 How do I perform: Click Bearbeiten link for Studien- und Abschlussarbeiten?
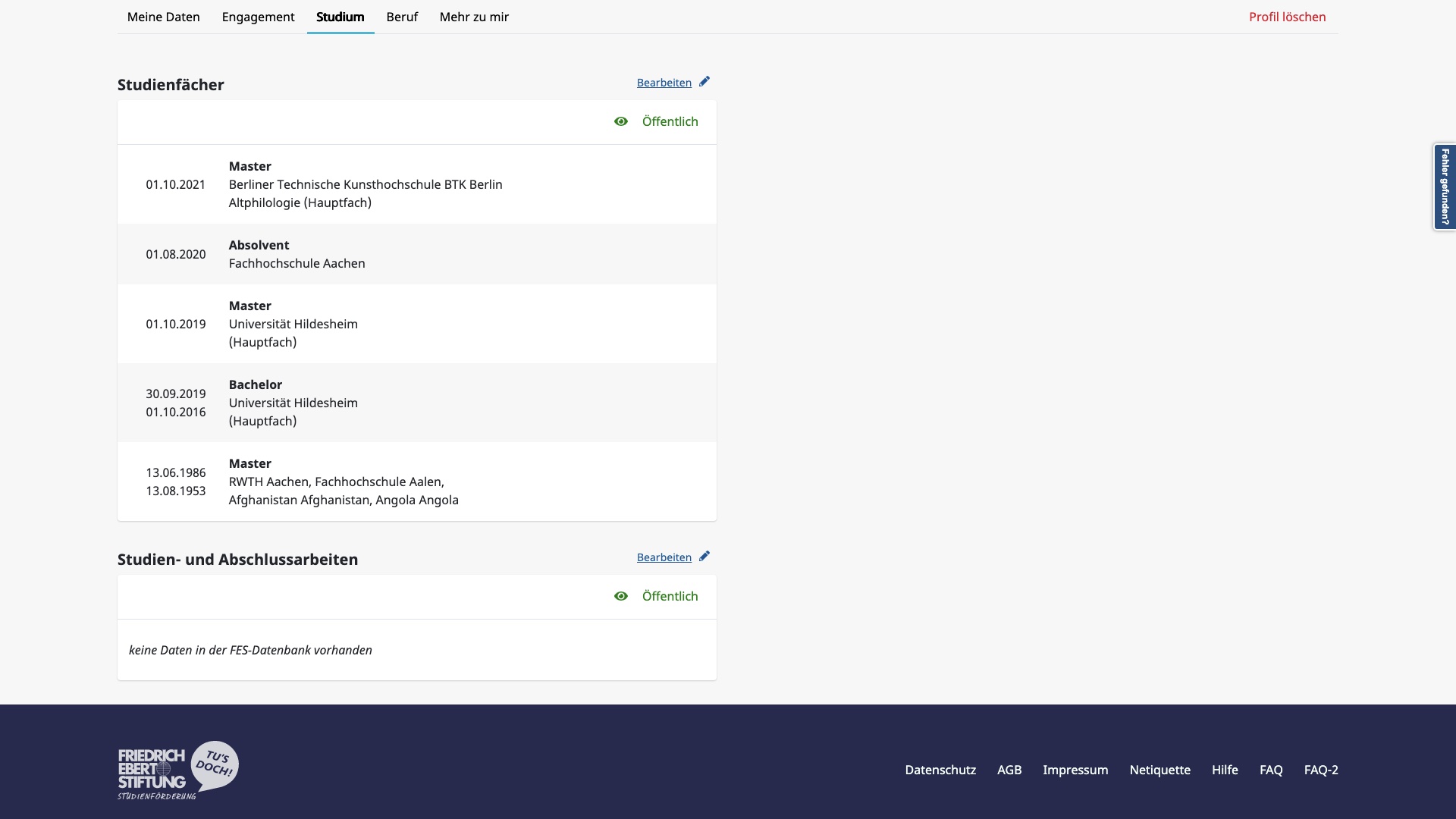(664, 557)
